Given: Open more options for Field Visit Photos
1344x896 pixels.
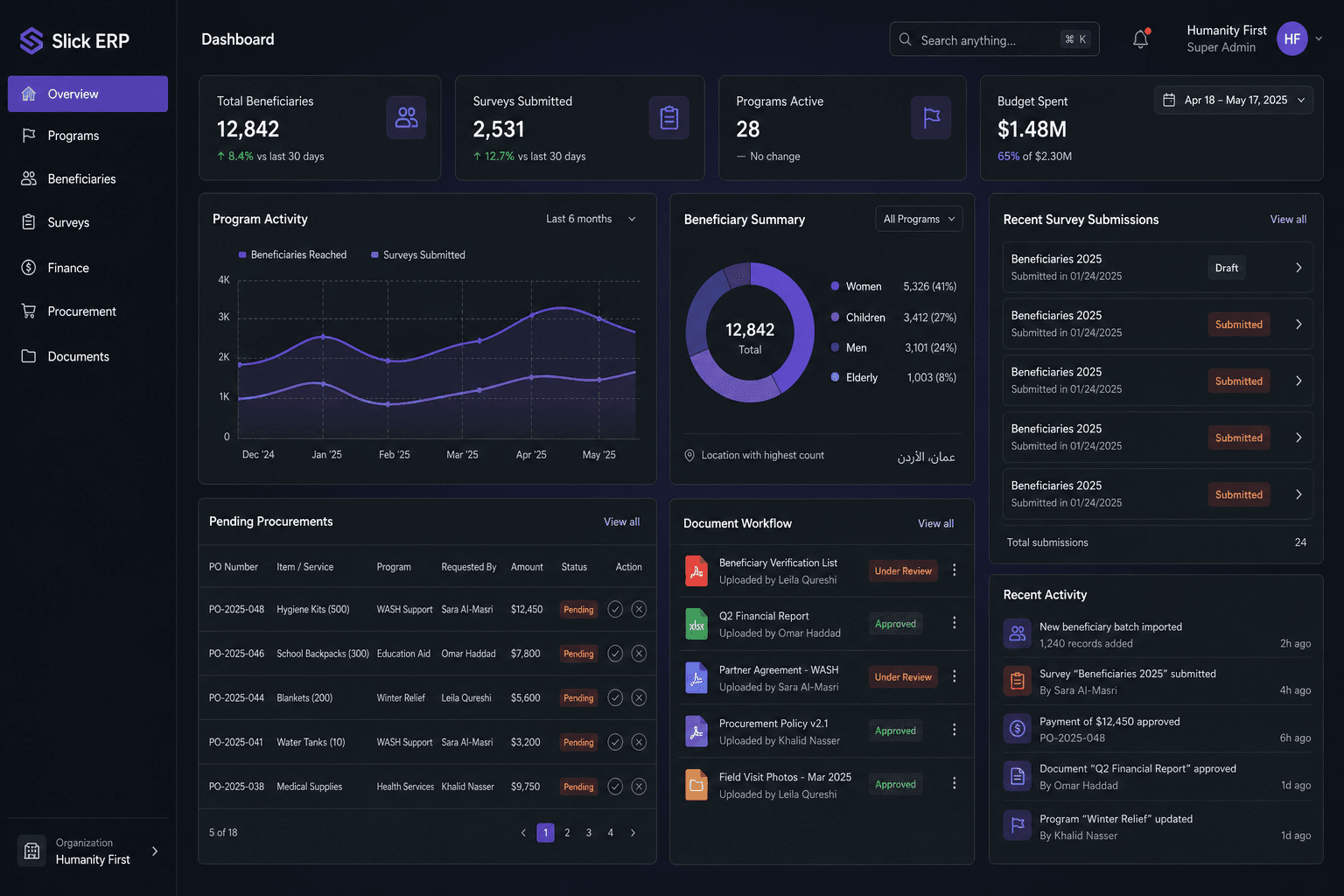Looking at the screenshot, I should point(954,783).
